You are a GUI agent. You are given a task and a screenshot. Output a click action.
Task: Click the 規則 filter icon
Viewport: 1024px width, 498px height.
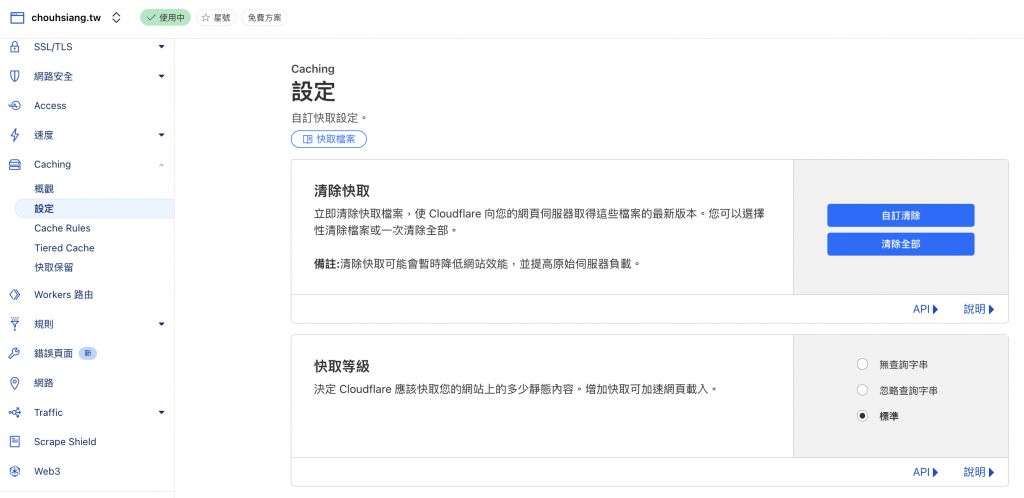pyautogui.click(x=15, y=324)
